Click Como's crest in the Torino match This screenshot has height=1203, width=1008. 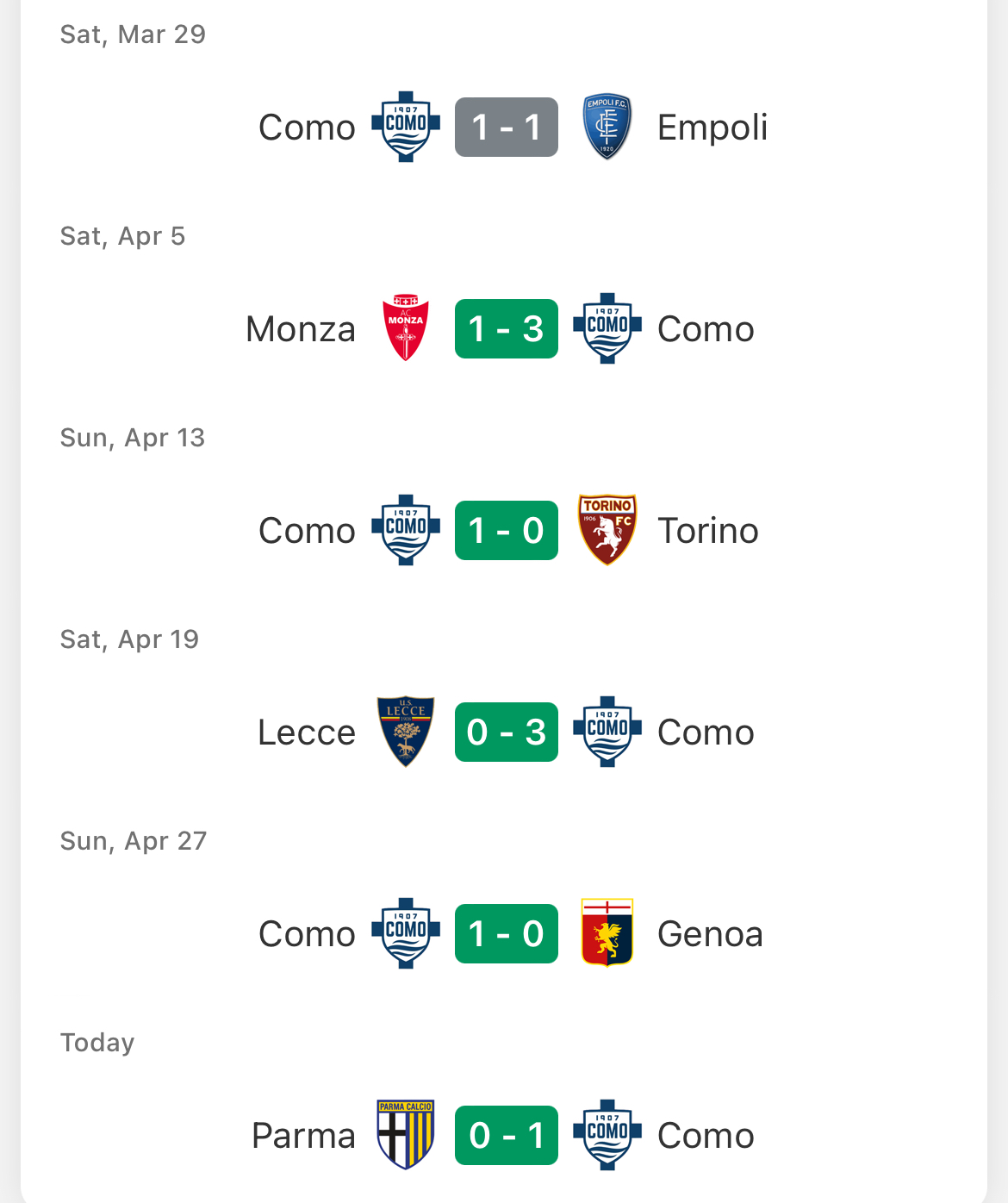[x=406, y=530]
